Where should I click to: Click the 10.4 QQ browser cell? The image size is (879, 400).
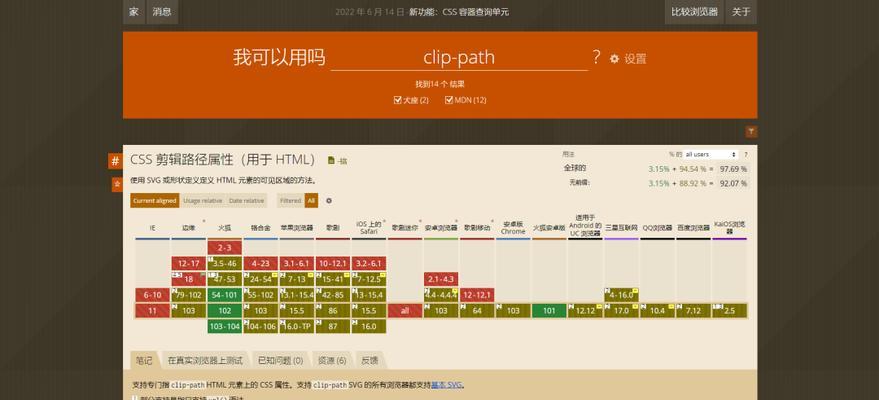(x=657, y=310)
